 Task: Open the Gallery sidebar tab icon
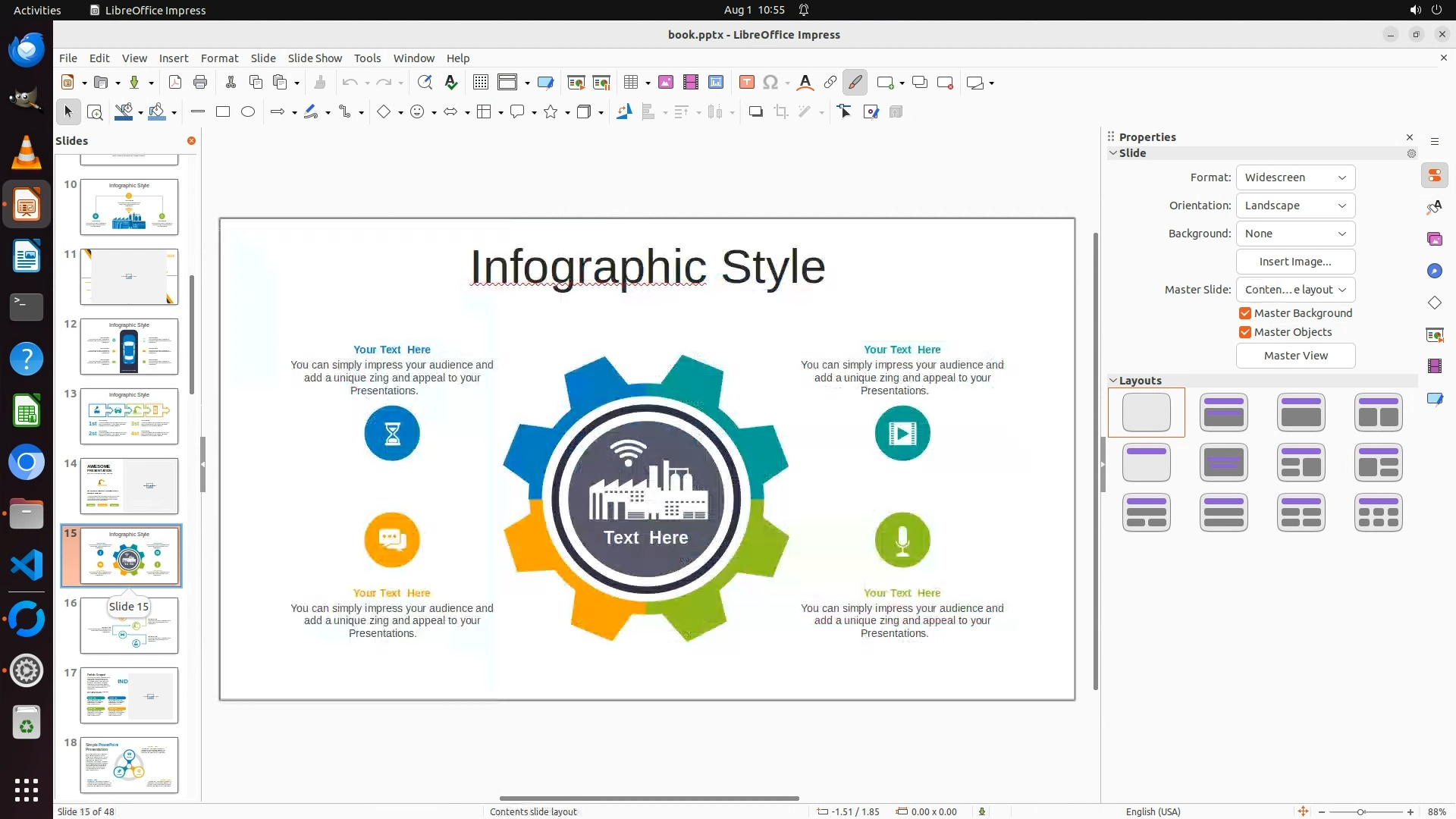(x=1434, y=239)
